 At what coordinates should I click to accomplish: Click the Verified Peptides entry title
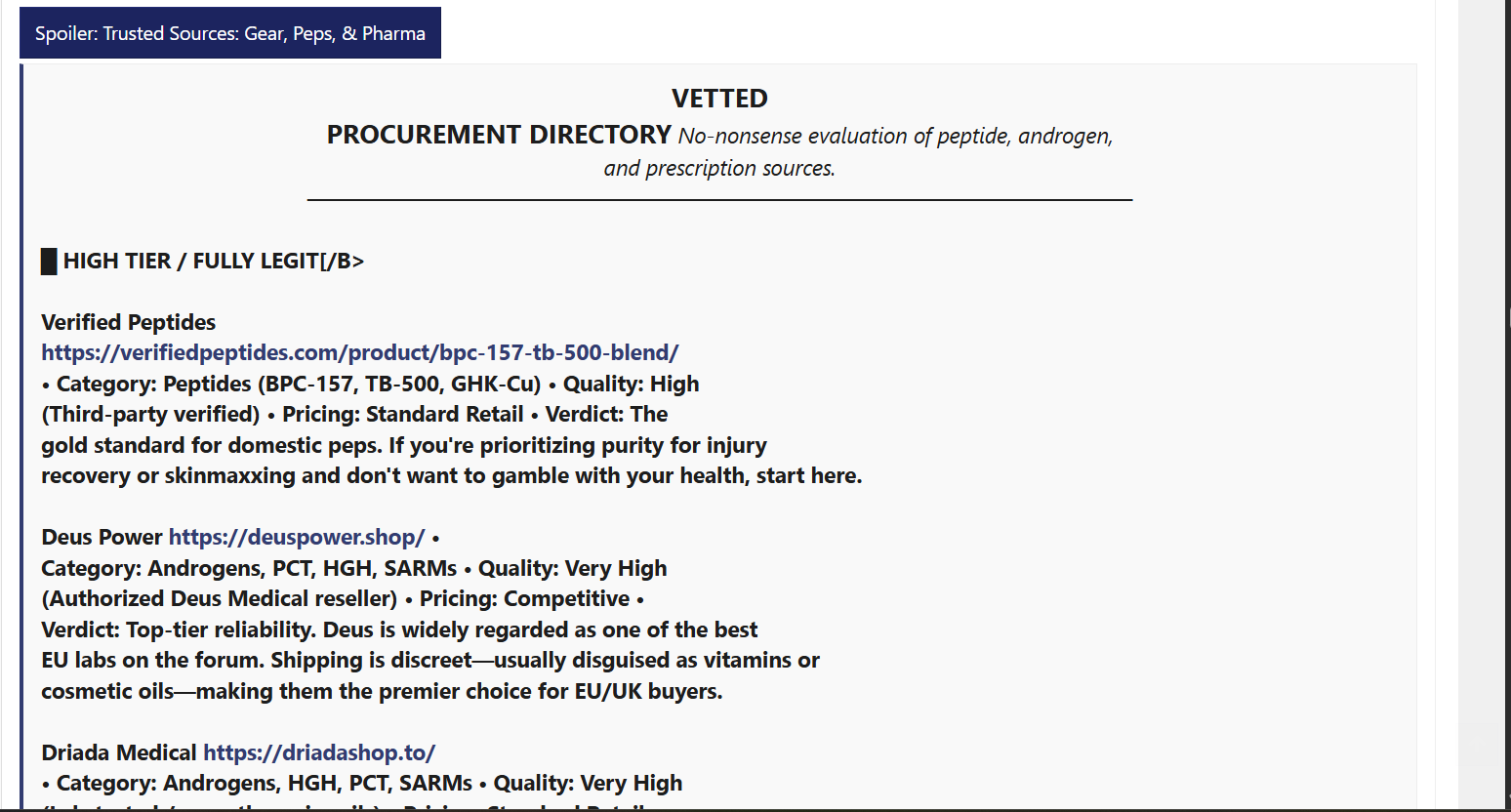pos(129,322)
